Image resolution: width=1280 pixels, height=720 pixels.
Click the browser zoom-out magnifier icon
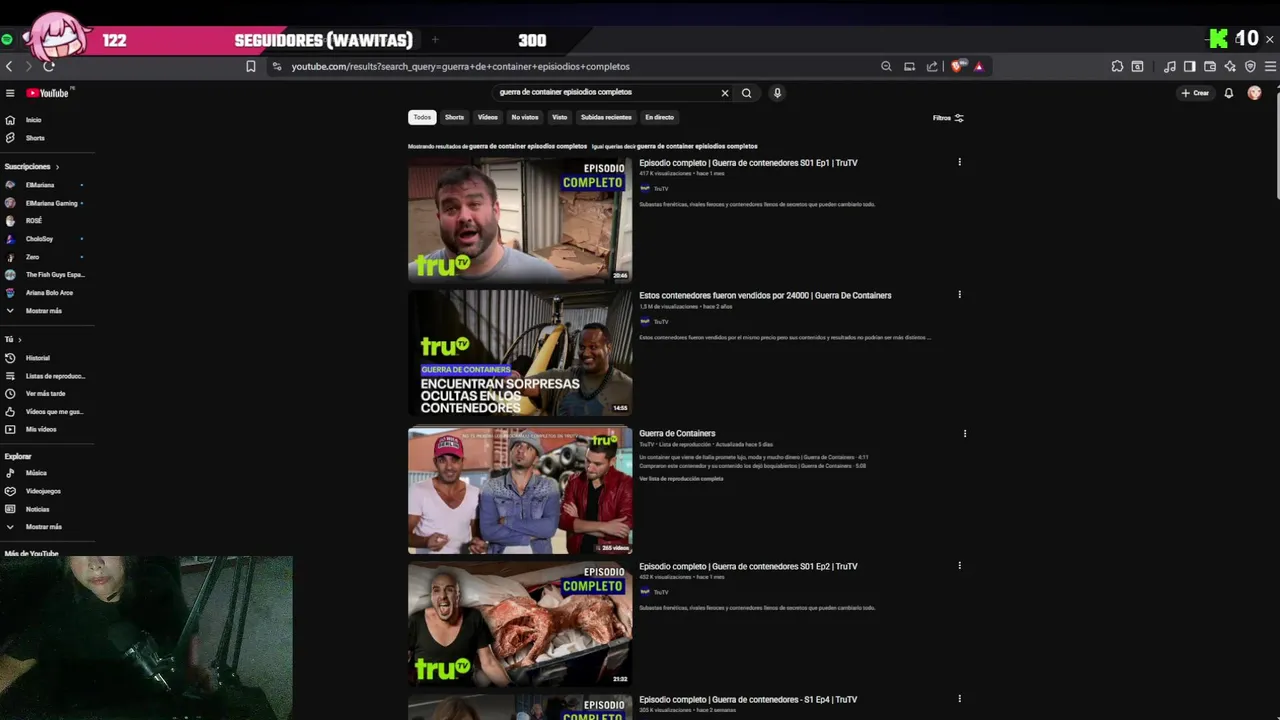point(886,66)
